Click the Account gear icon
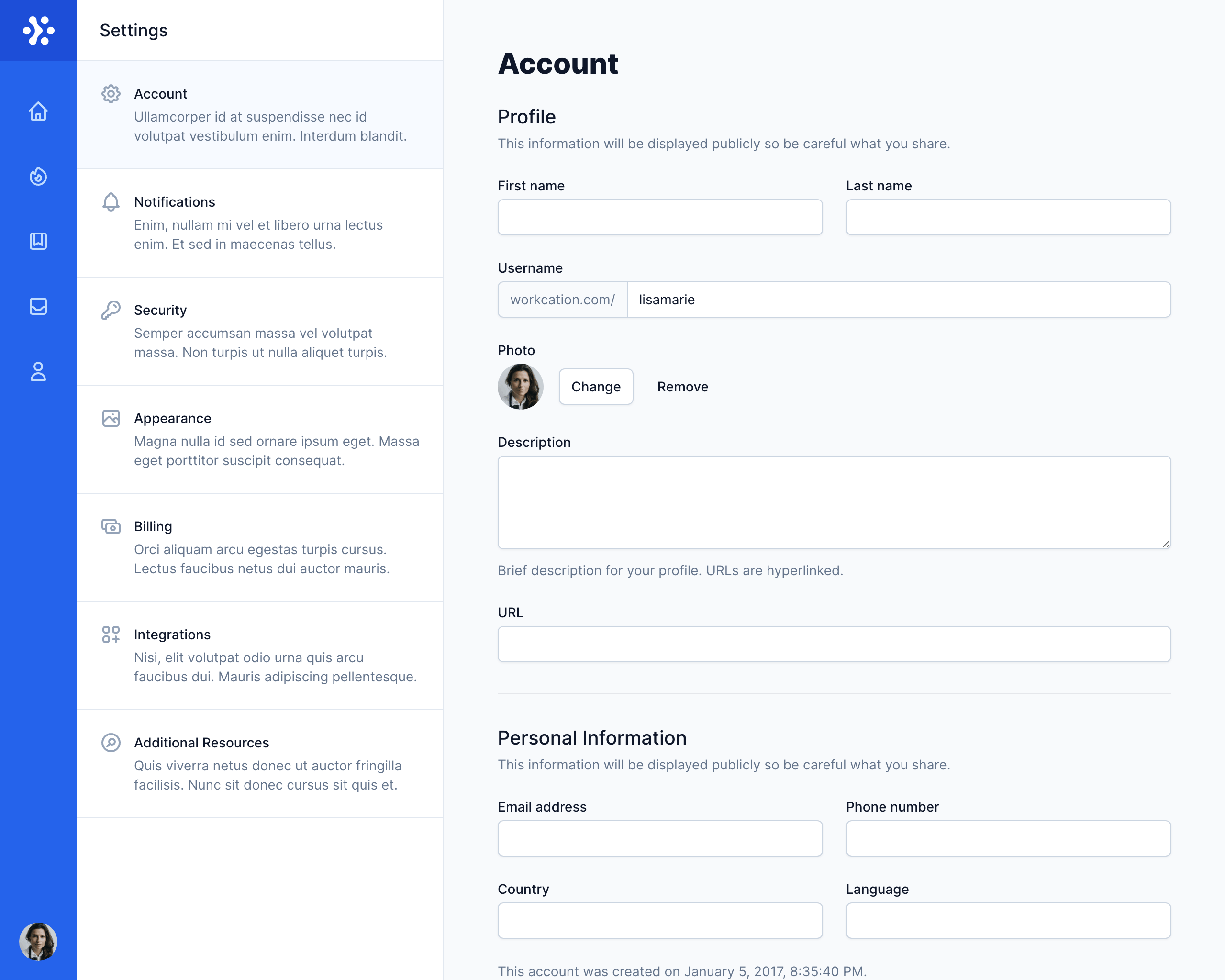Viewport: 1225px width, 980px height. point(111,94)
